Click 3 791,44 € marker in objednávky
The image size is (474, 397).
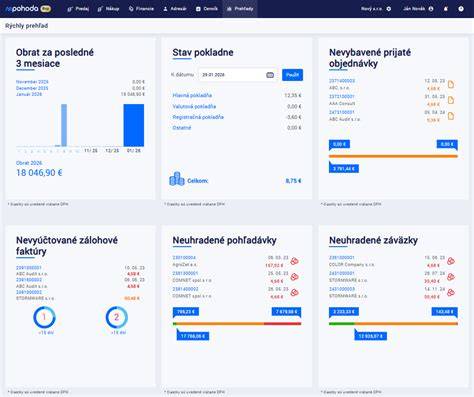(344, 169)
